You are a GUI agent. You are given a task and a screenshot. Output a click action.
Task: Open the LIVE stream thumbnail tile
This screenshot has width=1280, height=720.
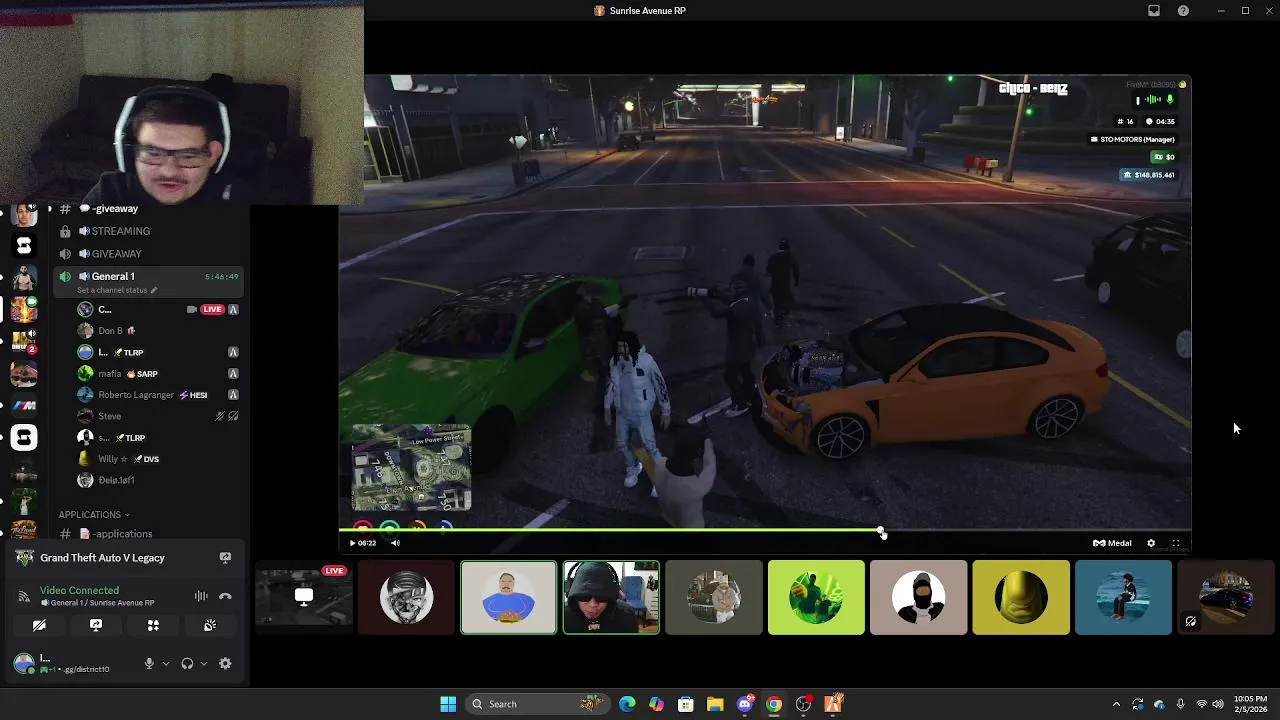tap(304, 597)
